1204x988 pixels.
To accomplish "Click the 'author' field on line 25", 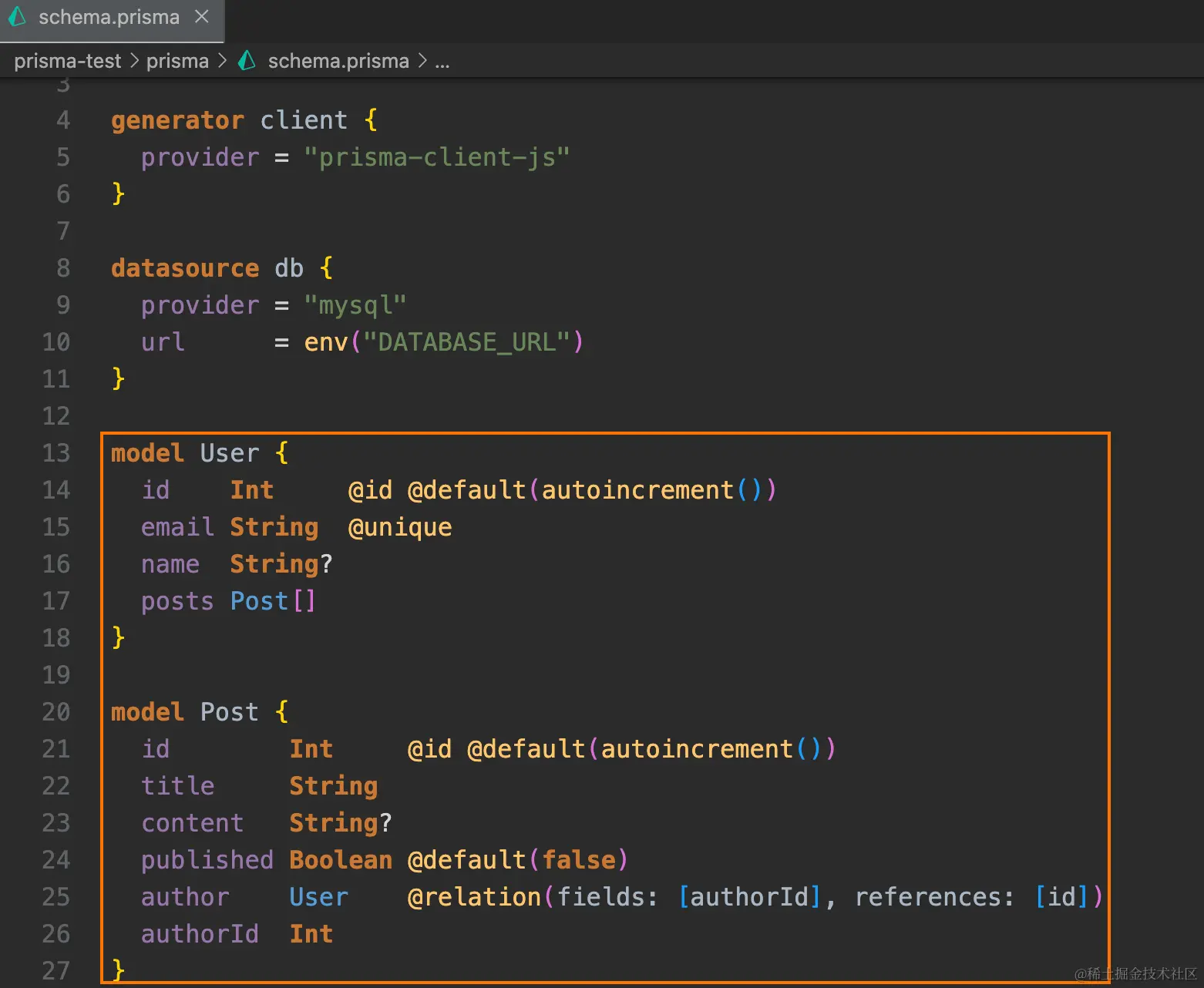I will click(x=185, y=897).
